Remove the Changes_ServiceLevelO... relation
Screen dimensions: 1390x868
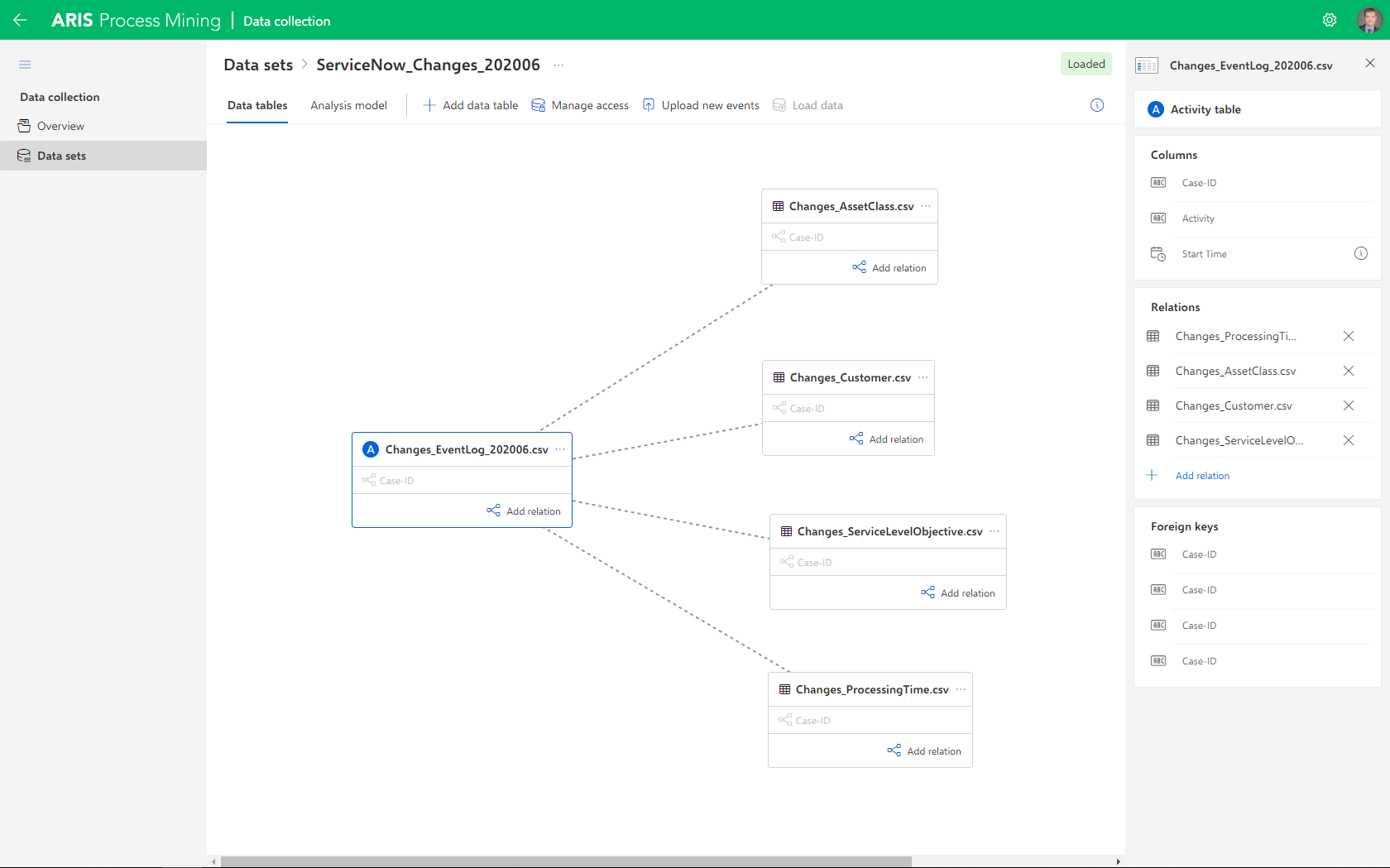(1349, 440)
